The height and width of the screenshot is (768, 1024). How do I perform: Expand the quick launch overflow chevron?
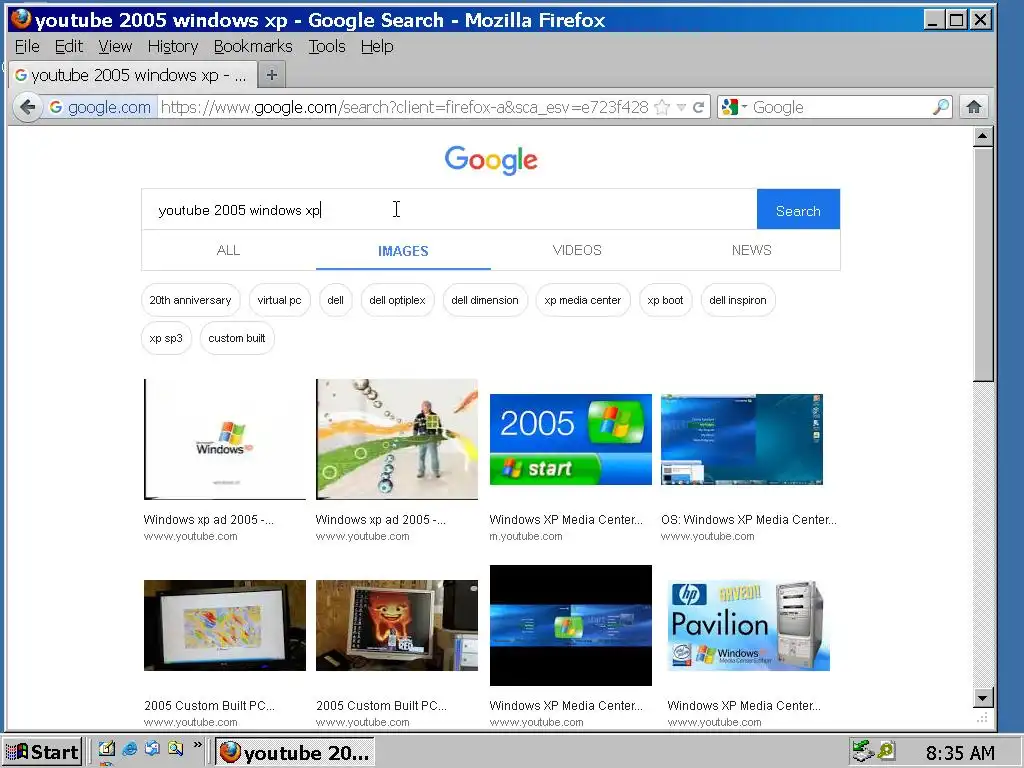(x=197, y=744)
